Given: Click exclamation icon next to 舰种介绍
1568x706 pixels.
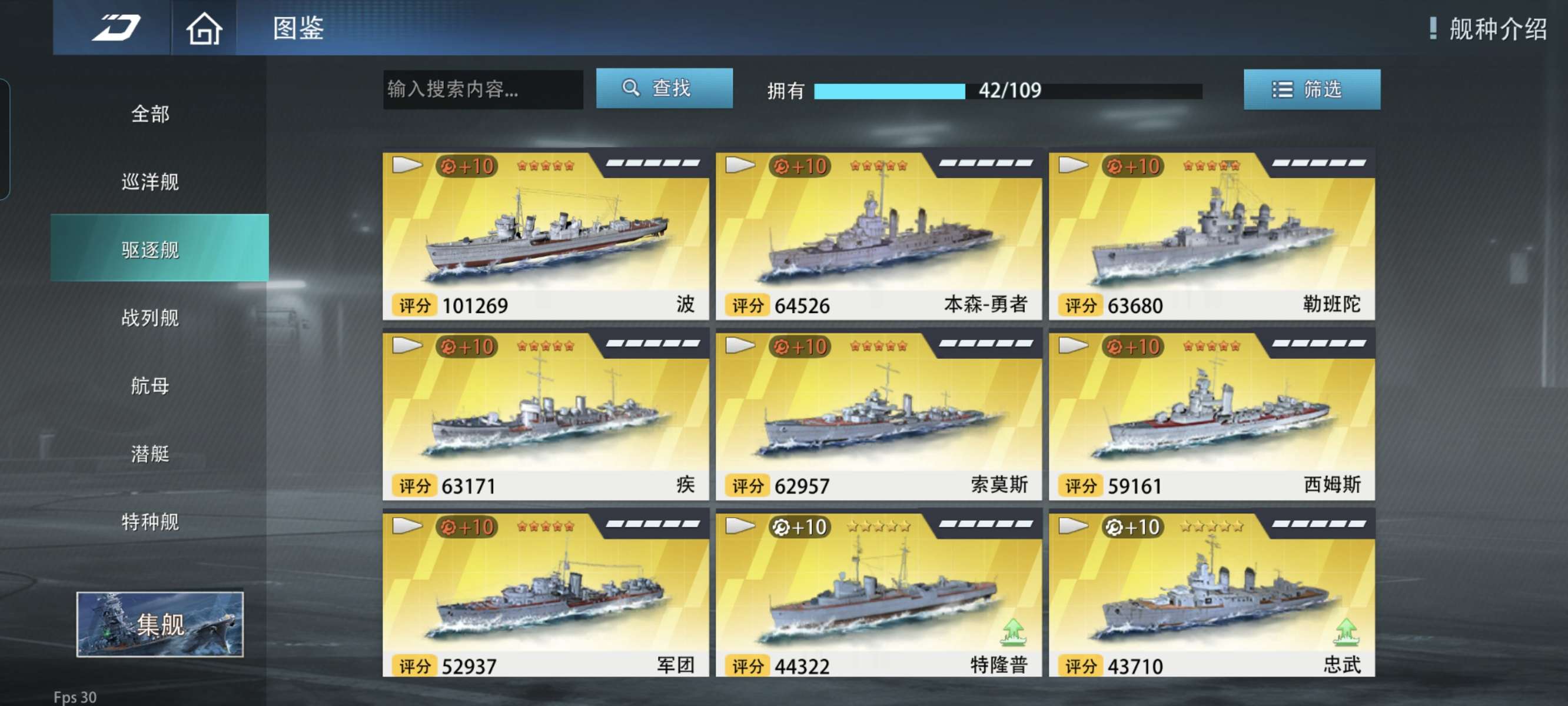Looking at the screenshot, I should click(x=1433, y=28).
